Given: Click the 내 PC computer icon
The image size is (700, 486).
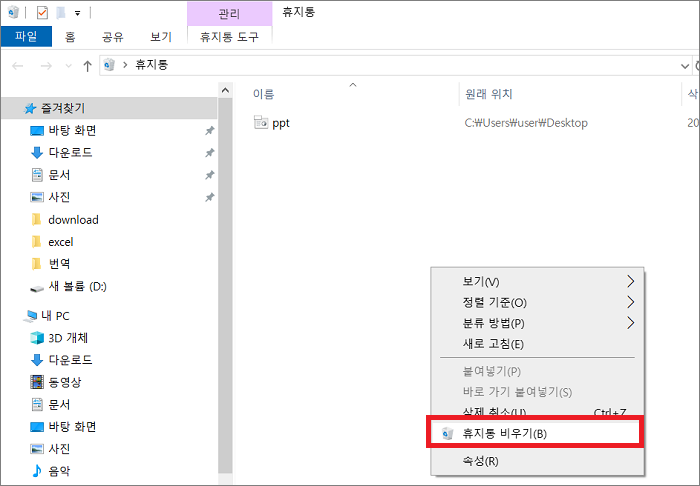Looking at the screenshot, I should (x=30, y=316).
